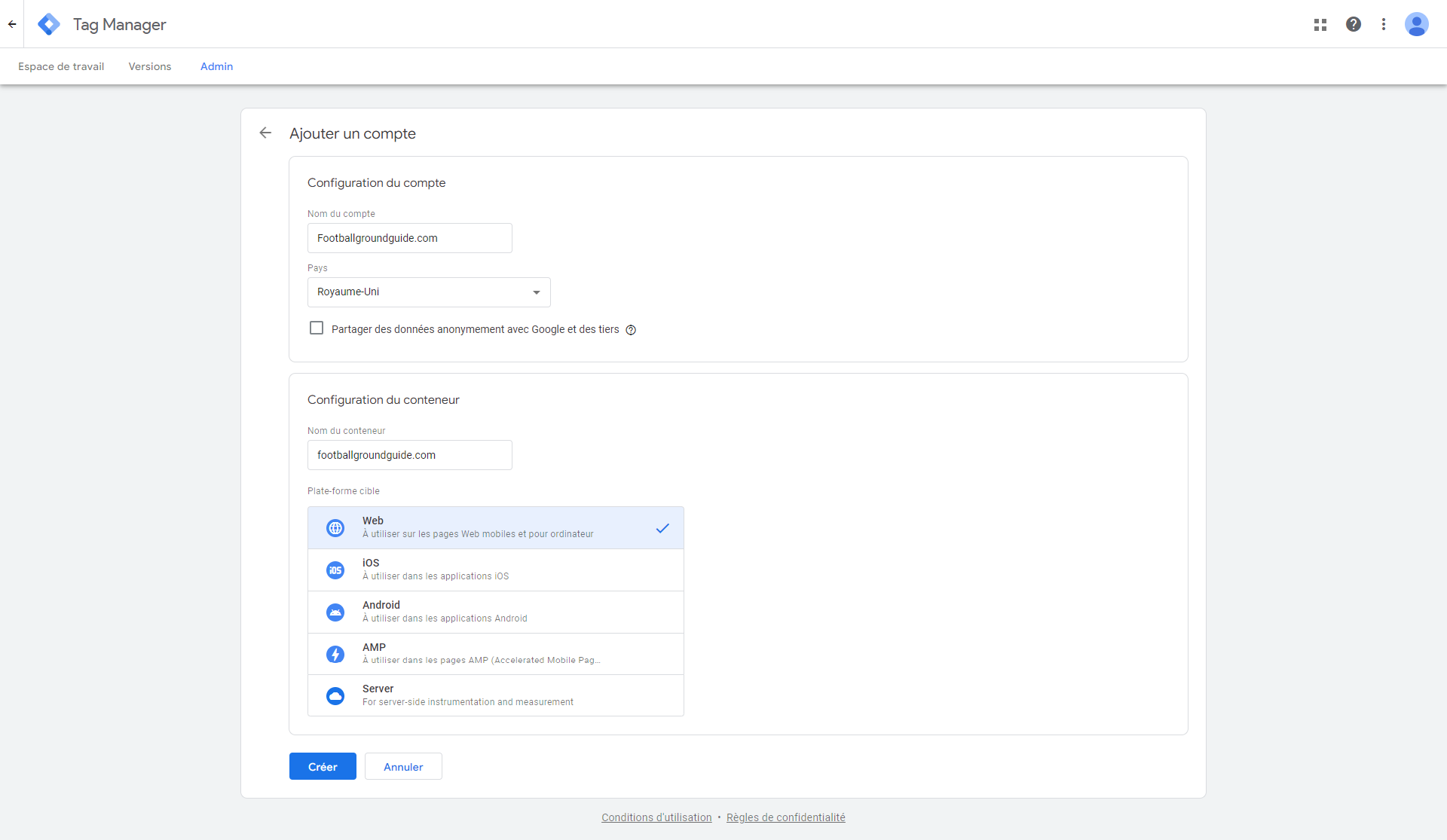Click the Annuler button
The image size is (1447, 840).
[403, 766]
